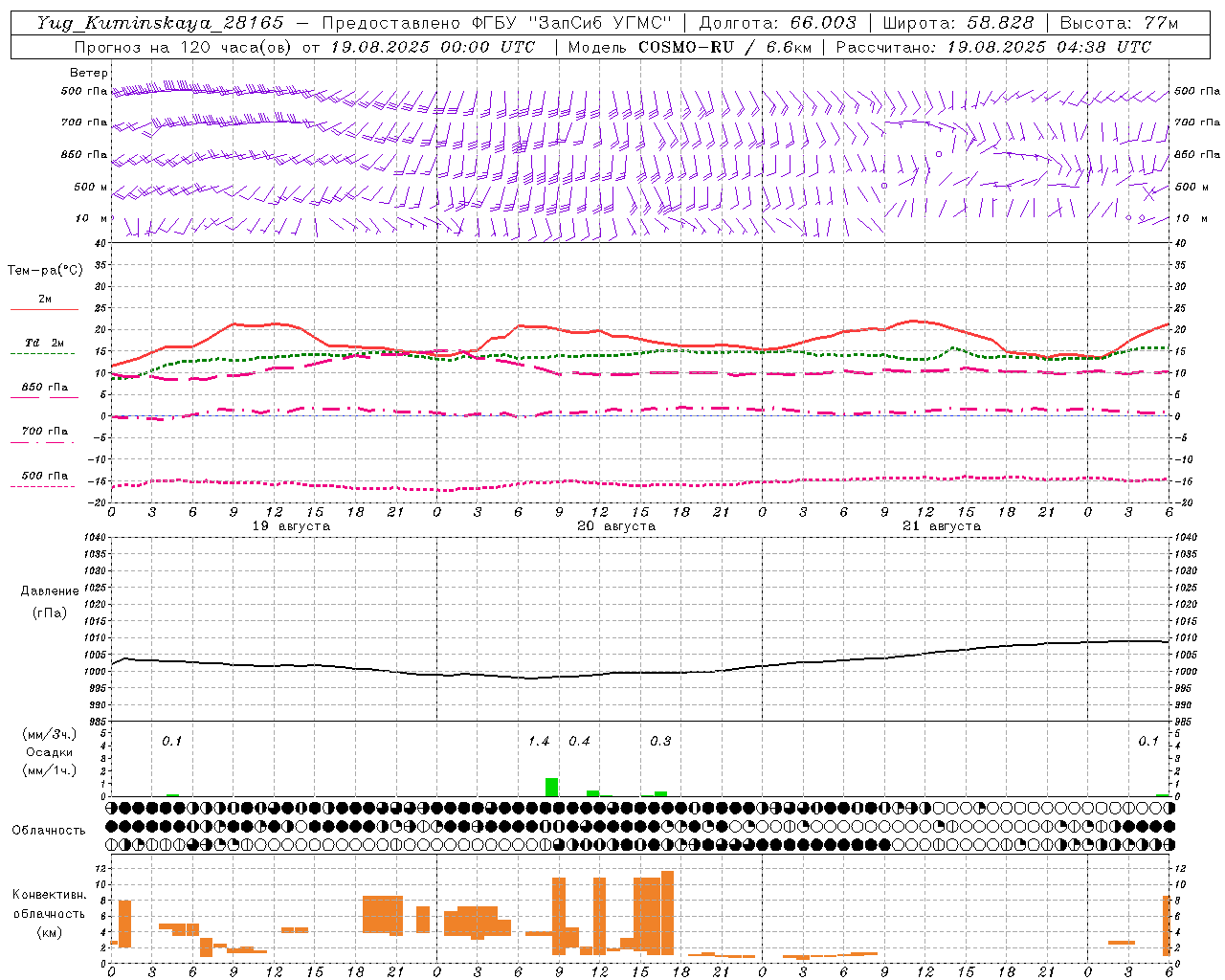Click the Рассчитано: 19.08.2025 04:38 UTC timestamp
Screen dimensions: 1225x980
point(993,47)
